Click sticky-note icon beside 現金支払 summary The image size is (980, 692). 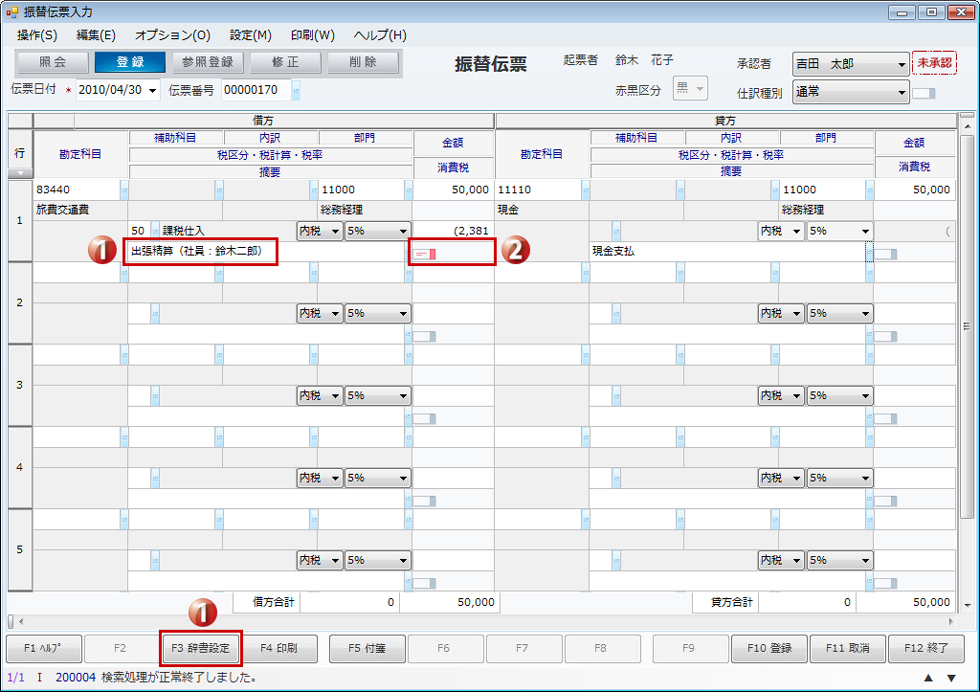[x=886, y=254]
